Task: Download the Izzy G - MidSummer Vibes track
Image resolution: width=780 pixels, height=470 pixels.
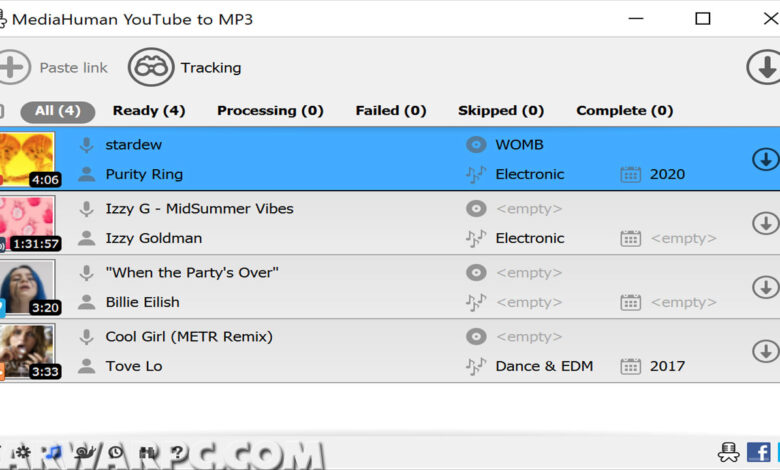Action: point(765,223)
